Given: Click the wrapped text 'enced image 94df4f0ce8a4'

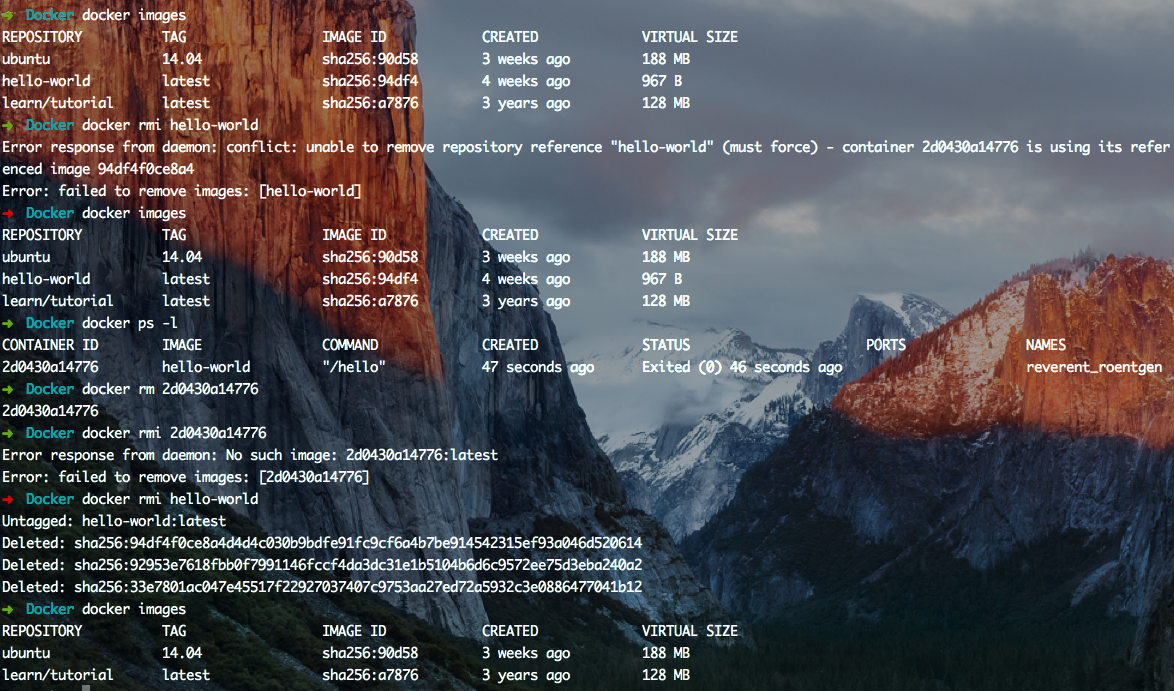Looking at the screenshot, I should (x=98, y=169).
